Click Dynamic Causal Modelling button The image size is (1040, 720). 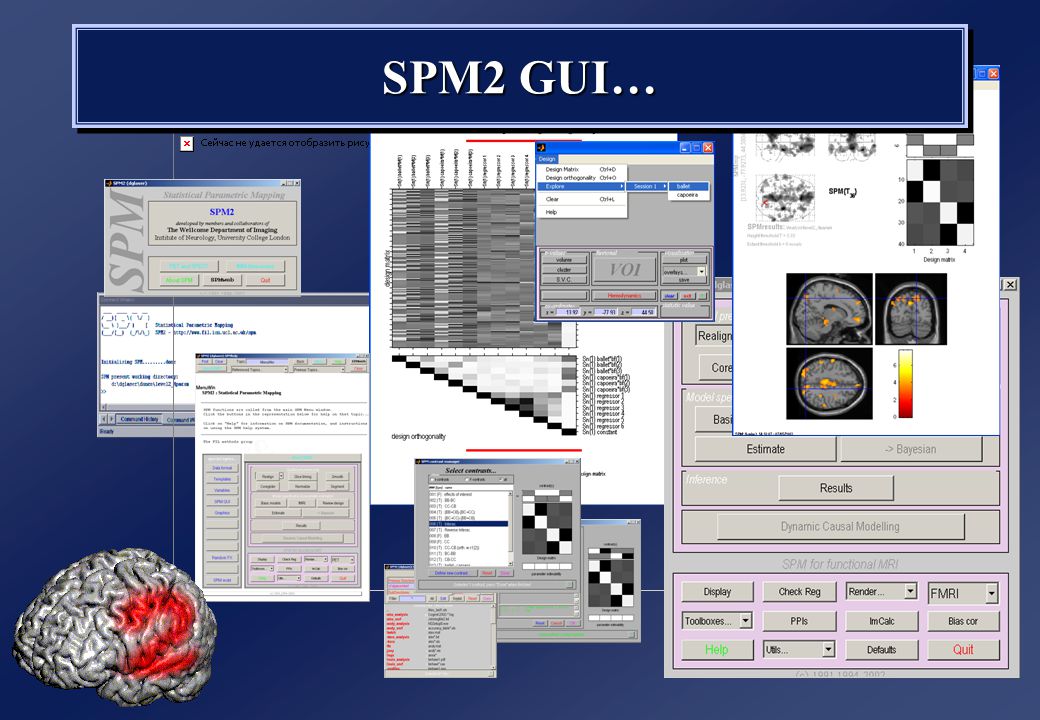tap(840, 526)
